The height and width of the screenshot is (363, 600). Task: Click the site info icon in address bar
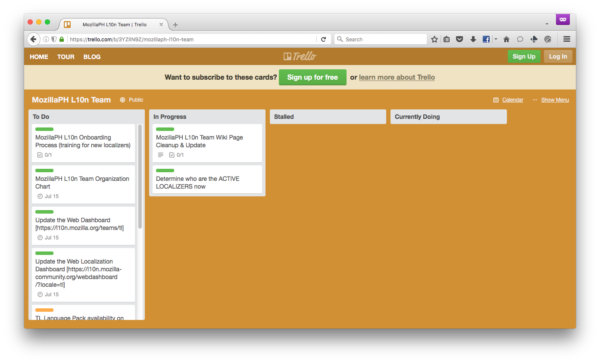click(x=46, y=39)
